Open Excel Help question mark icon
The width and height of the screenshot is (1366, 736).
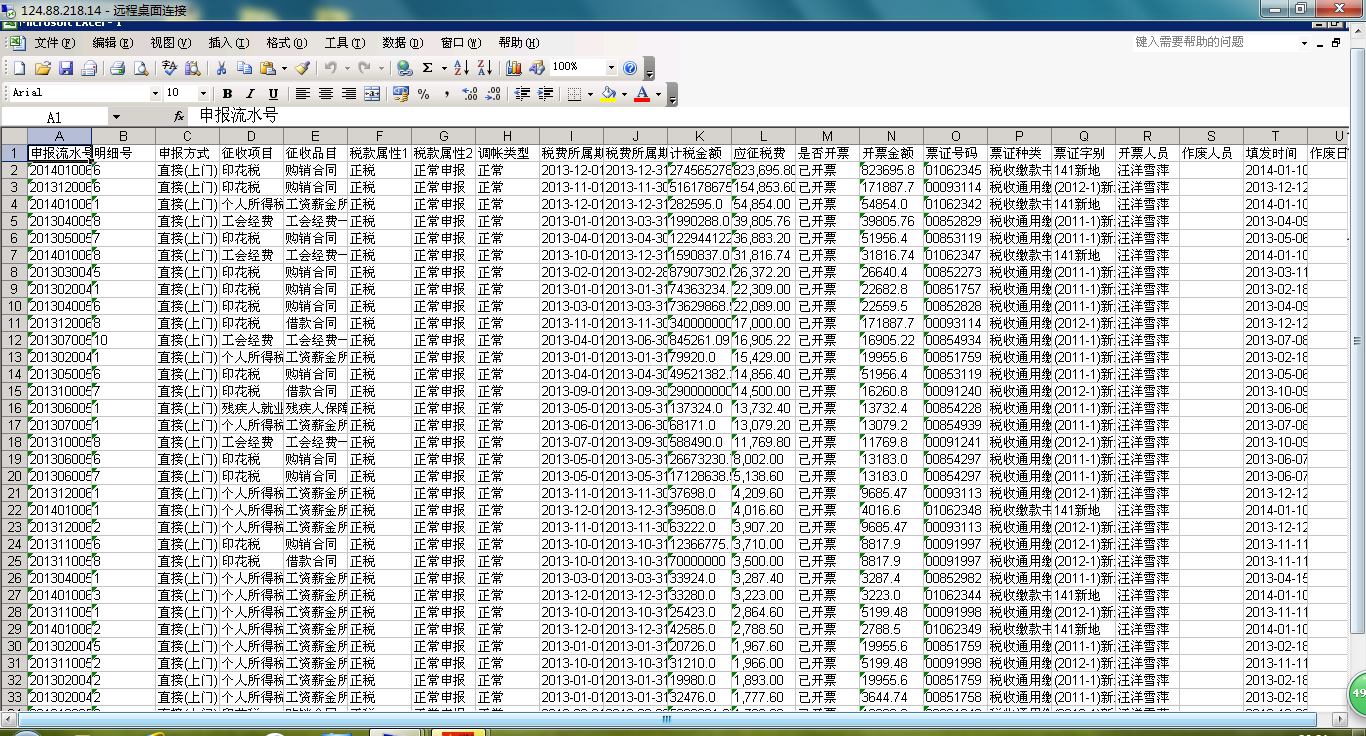coord(630,68)
